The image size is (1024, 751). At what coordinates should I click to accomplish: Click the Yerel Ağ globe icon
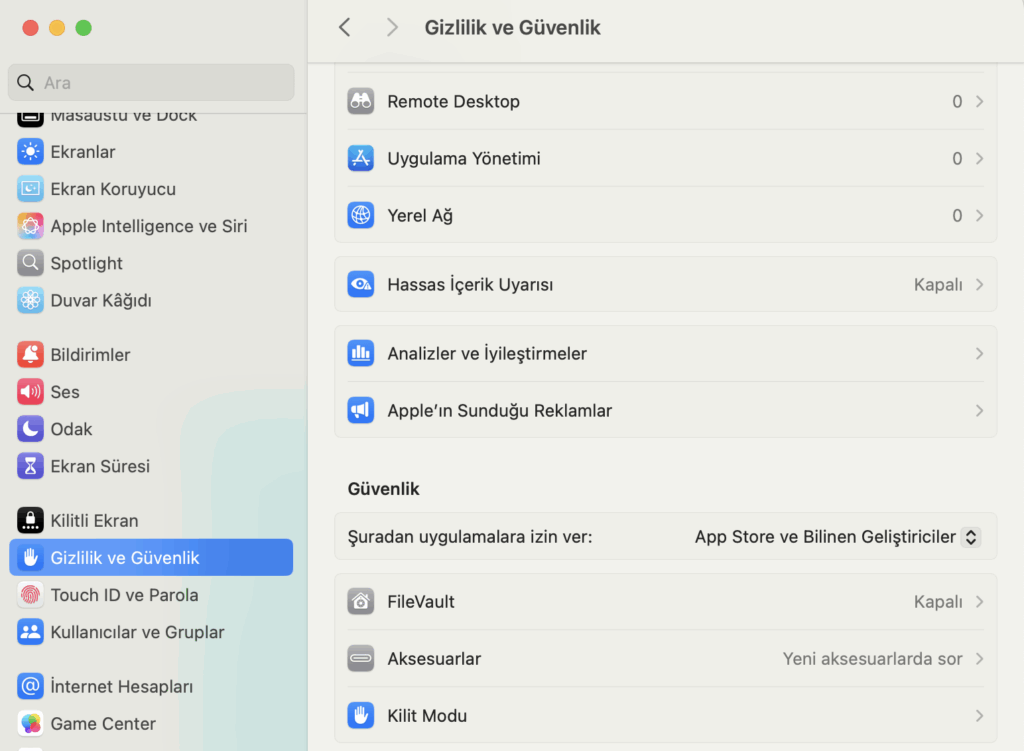361,215
